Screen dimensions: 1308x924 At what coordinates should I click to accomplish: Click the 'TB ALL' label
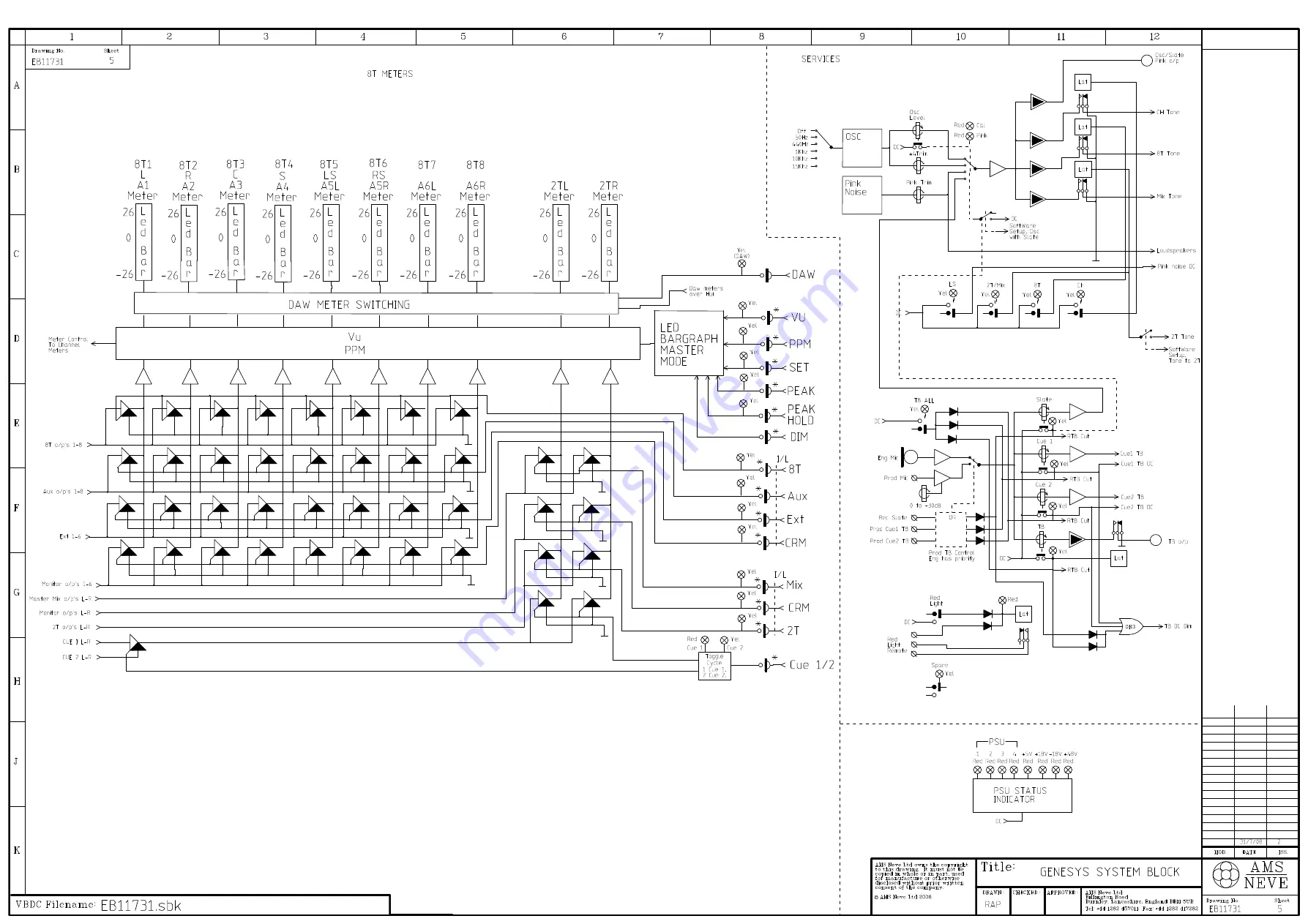click(924, 400)
